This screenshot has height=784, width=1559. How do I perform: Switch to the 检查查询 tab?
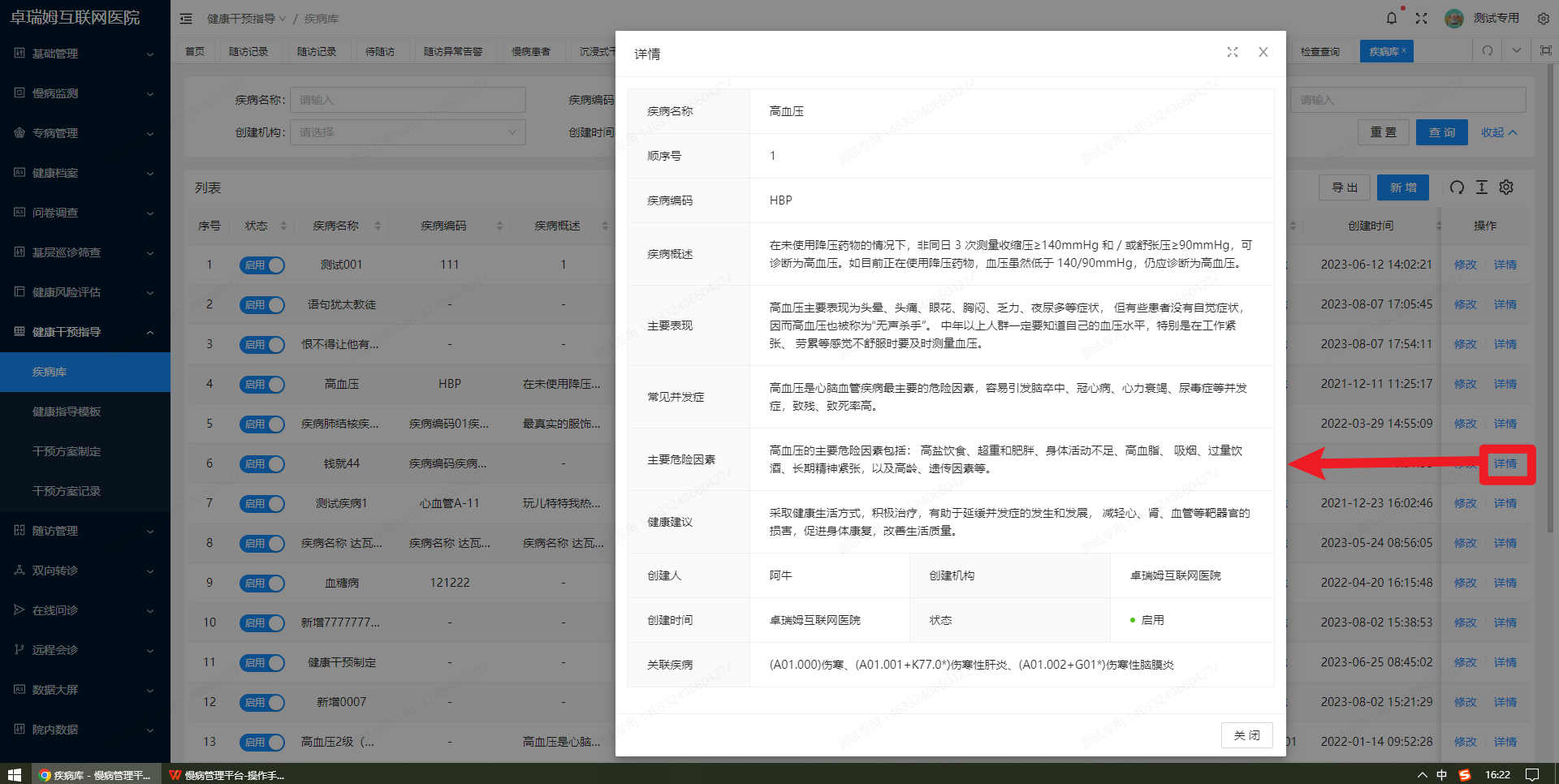tap(1320, 50)
